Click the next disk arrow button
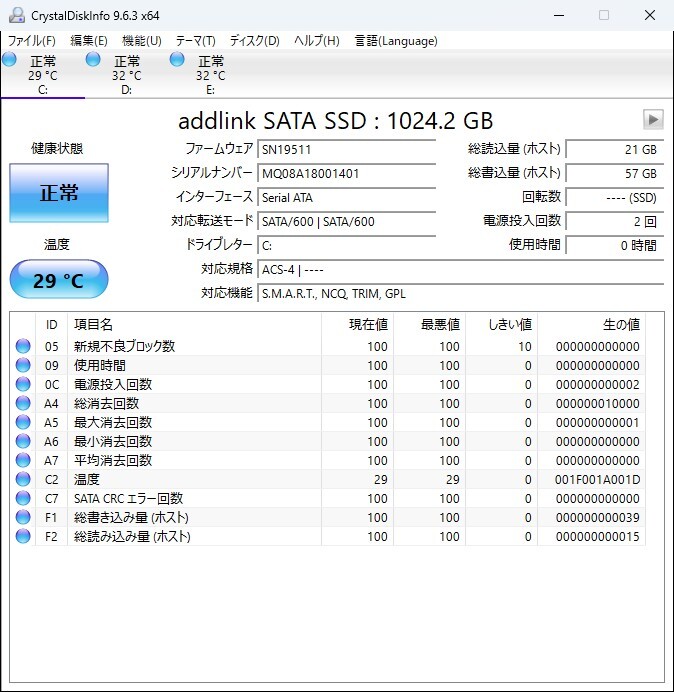The width and height of the screenshot is (674, 692). pyautogui.click(x=653, y=120)
